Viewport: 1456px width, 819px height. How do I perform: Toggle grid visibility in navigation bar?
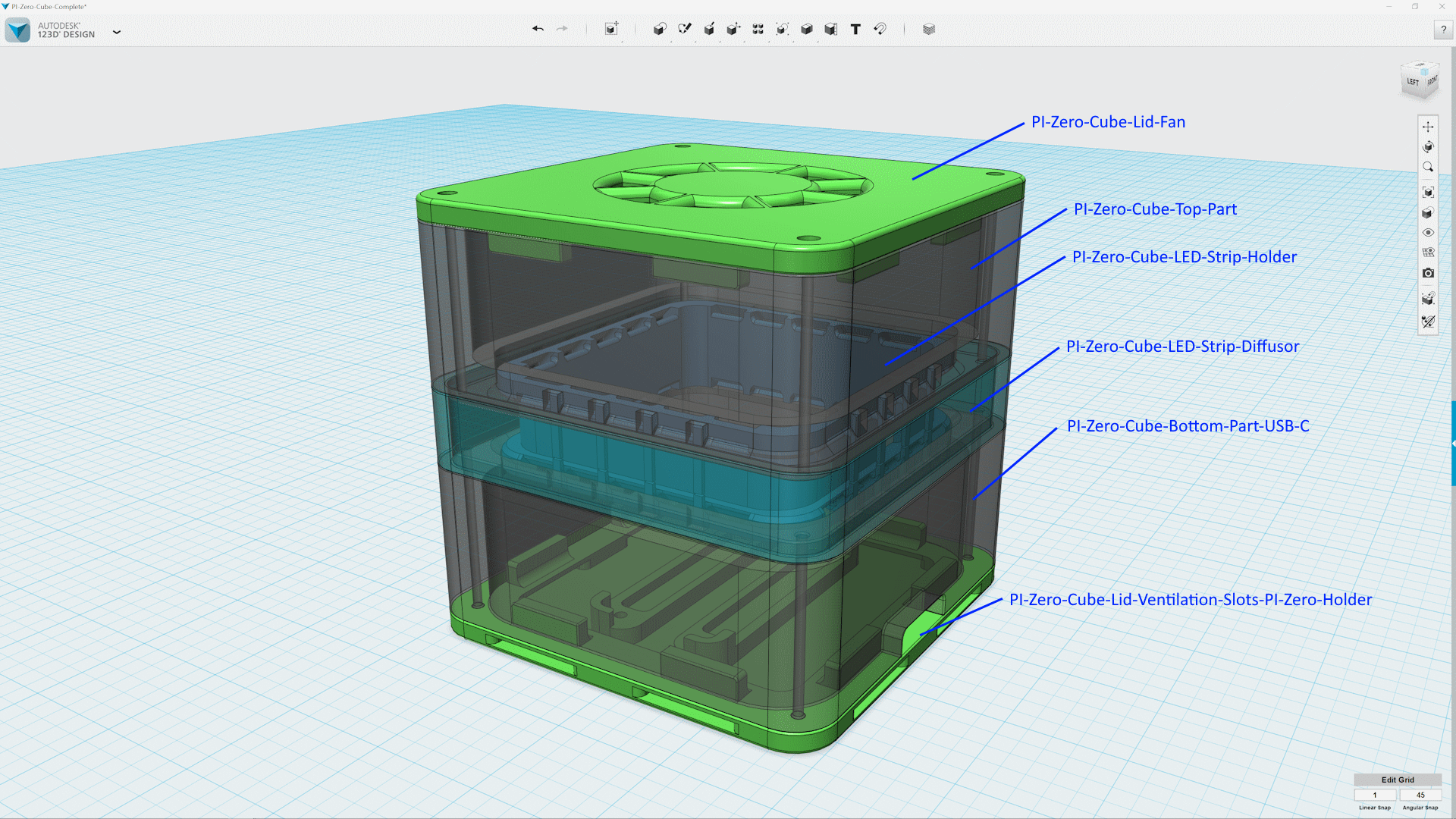click(x=1428, y=253)
